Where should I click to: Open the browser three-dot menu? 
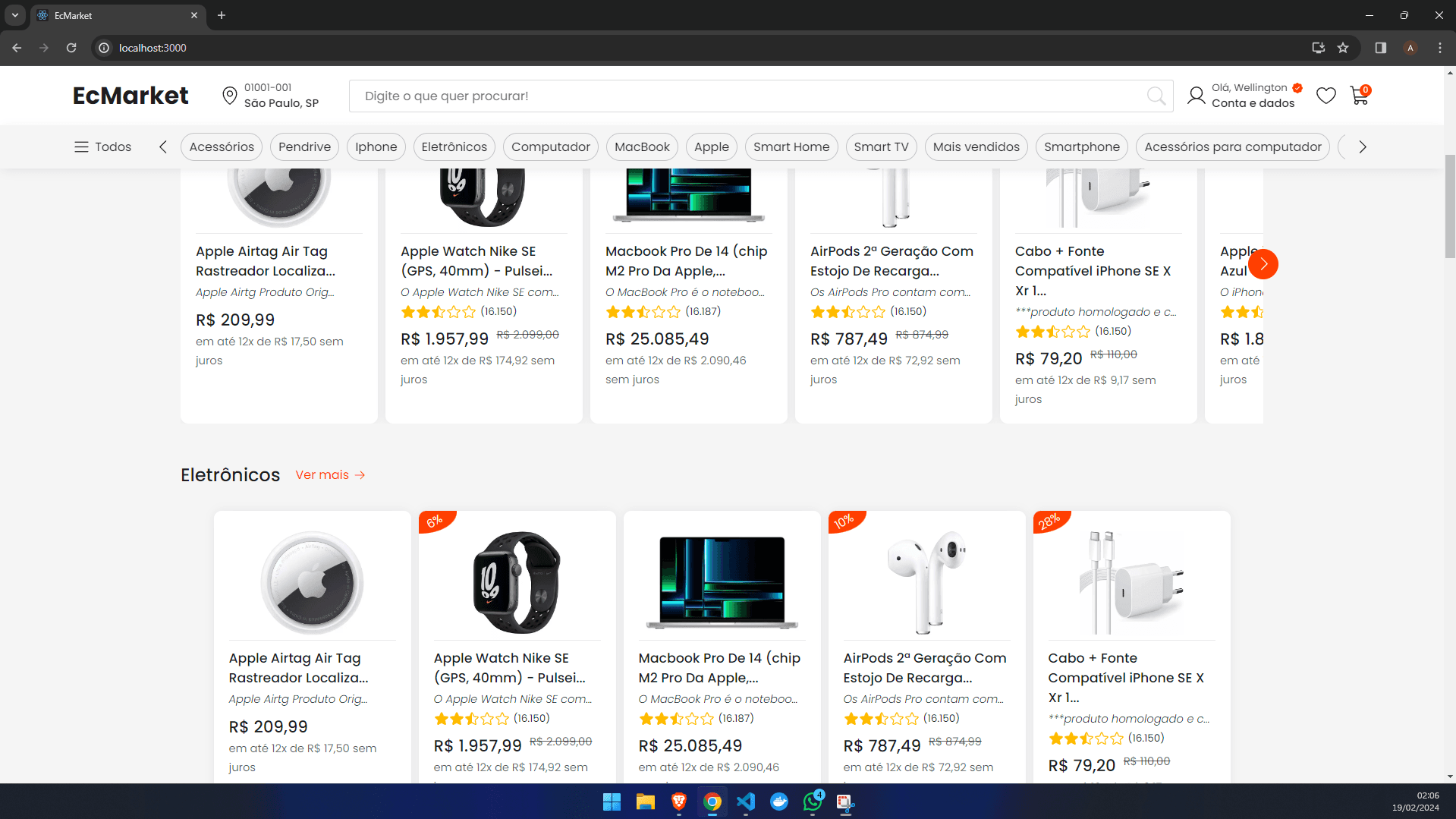[x=1440, y=48]
